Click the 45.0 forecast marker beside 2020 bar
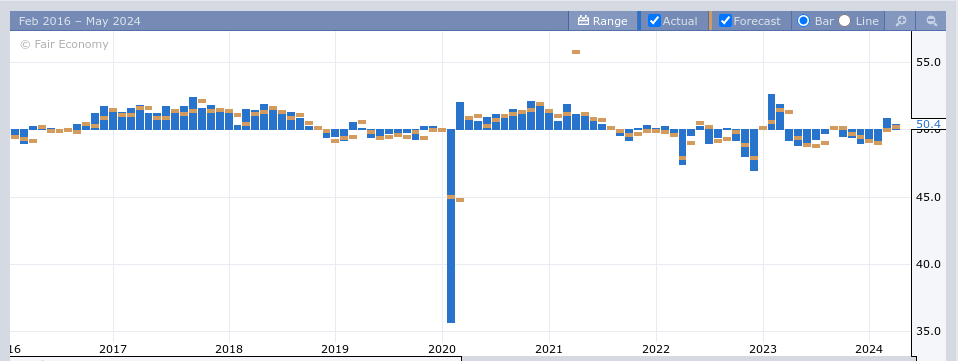 coord(460,200)
